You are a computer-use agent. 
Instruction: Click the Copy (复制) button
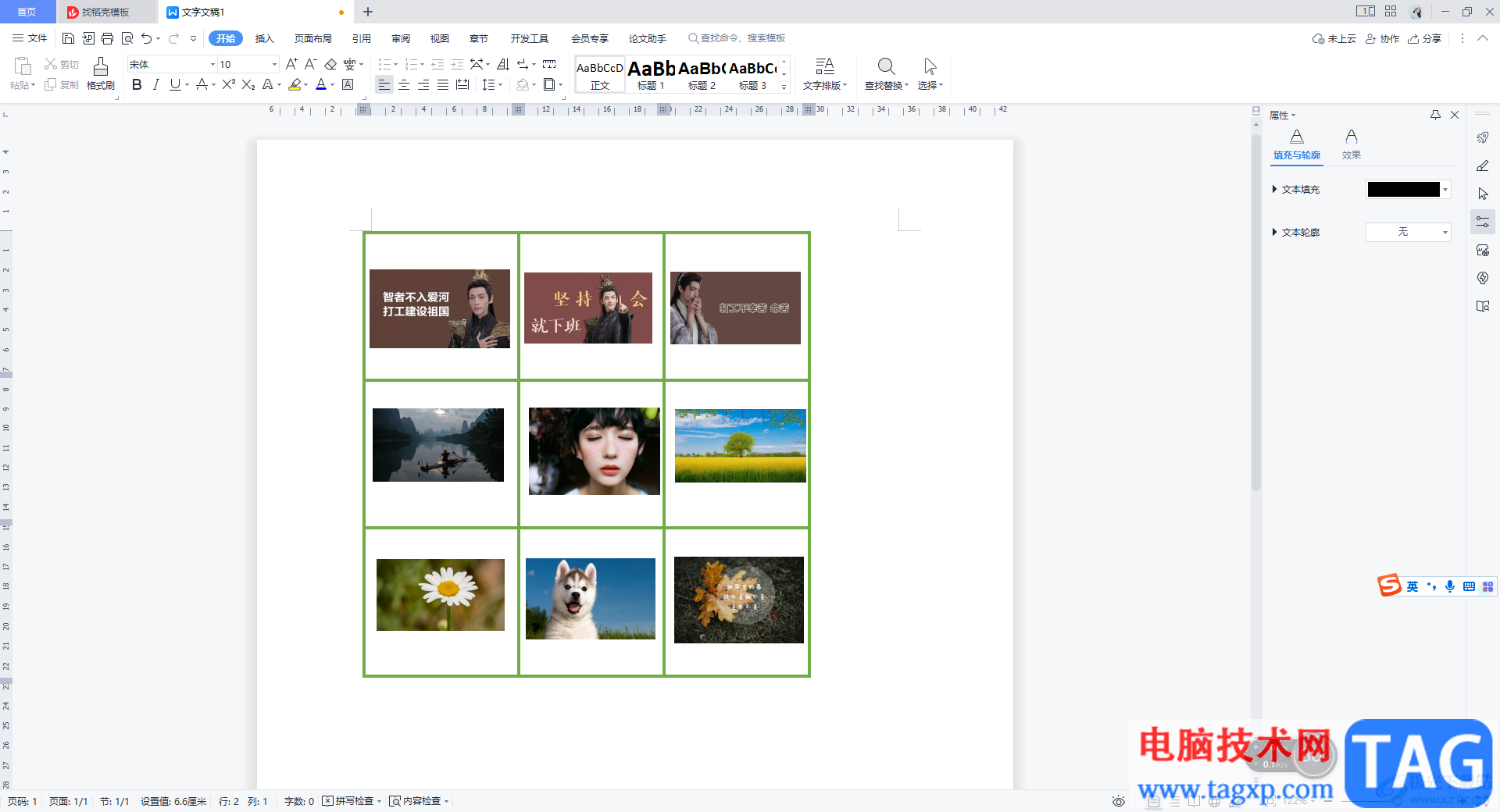62,84
